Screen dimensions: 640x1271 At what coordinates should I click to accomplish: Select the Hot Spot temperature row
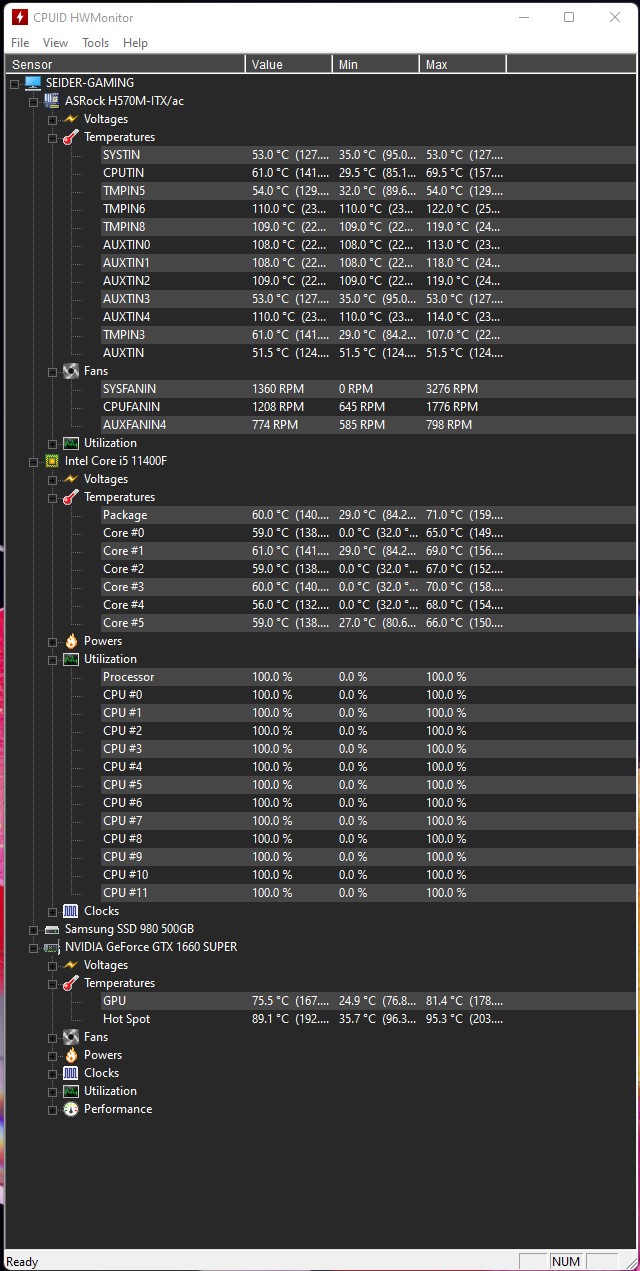(368, 1019)
